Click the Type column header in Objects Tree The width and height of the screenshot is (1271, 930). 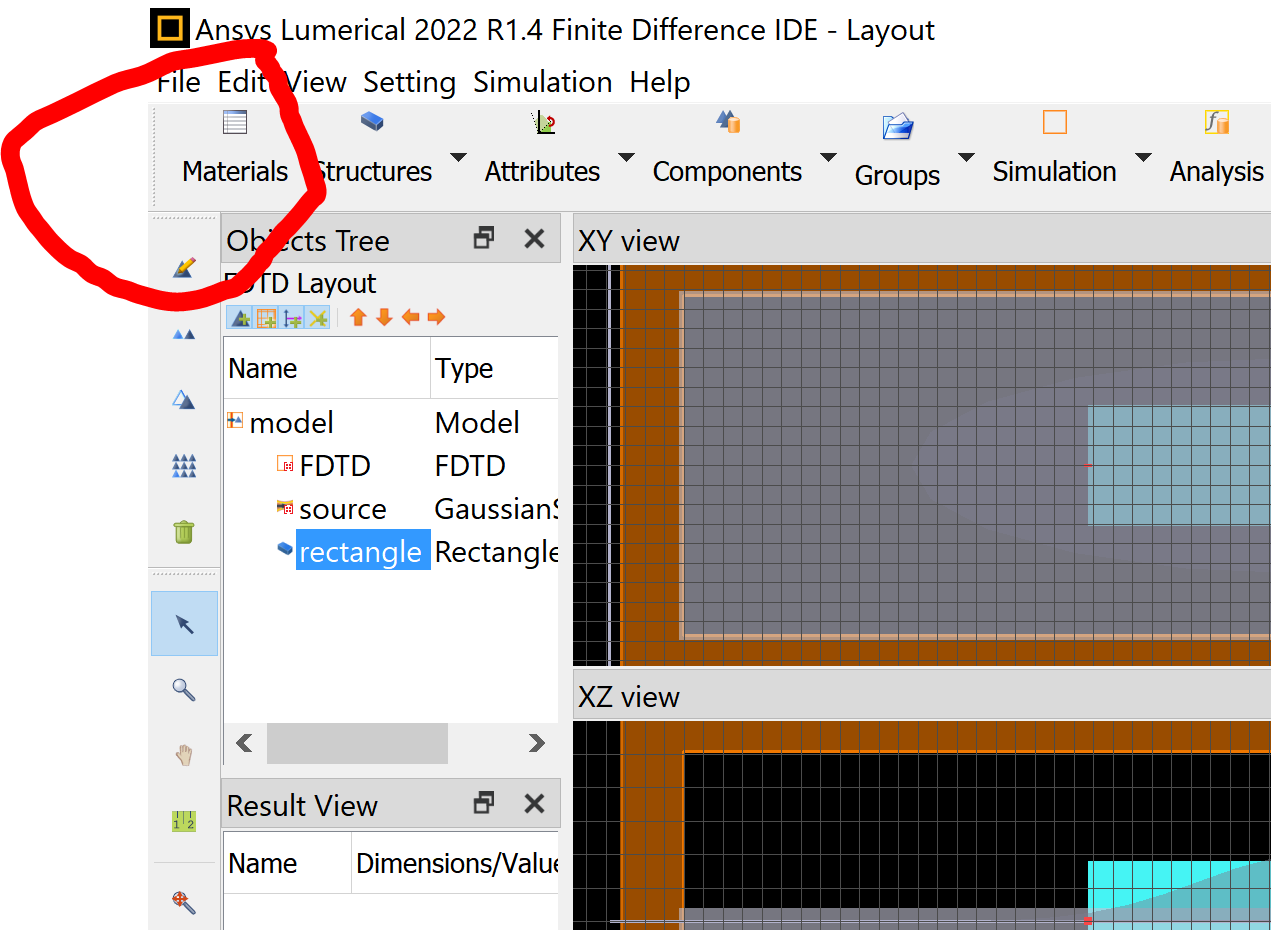(x=495, y=369)
